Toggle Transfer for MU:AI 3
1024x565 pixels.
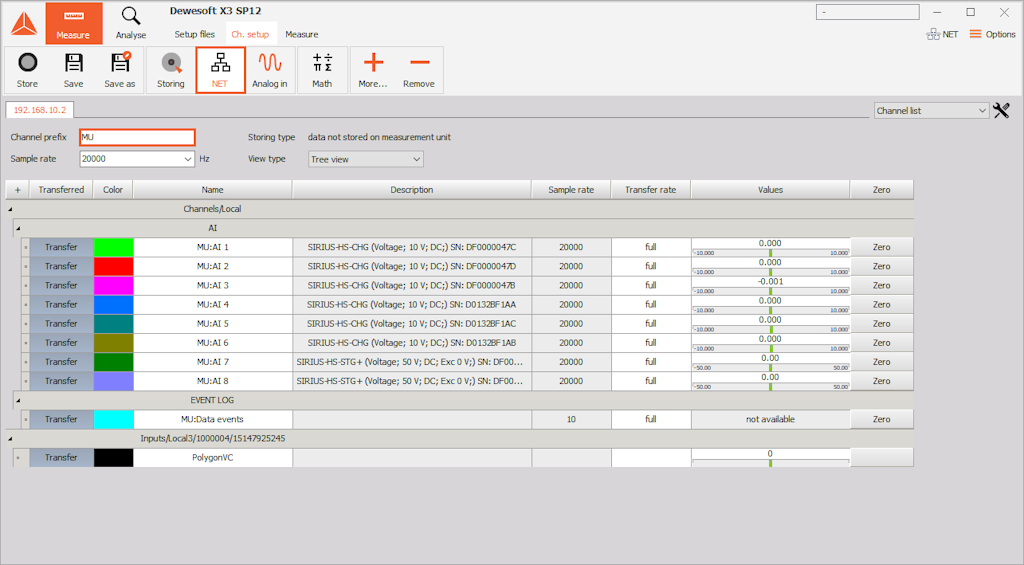tap(61, 285)
